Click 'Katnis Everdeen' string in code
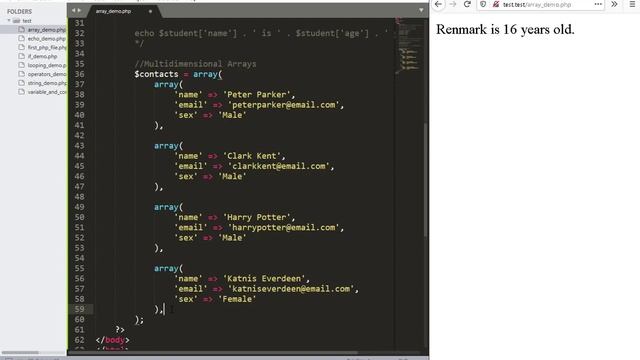The width and height of the screenshot is (640, 360). point(264,278)
